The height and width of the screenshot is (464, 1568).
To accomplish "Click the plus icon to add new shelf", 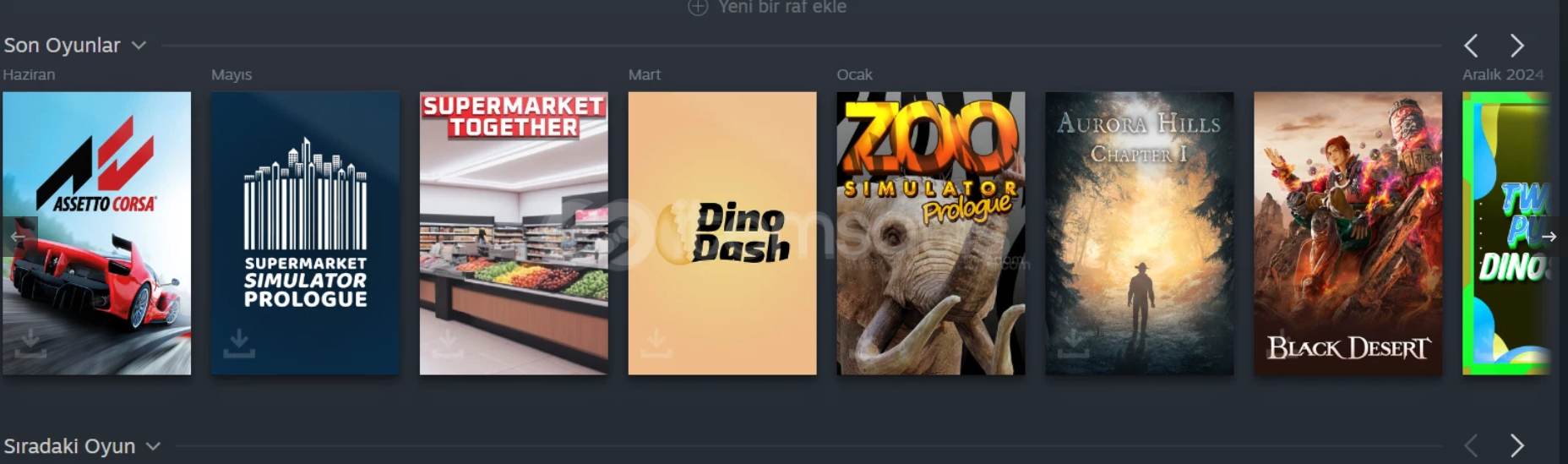I will pyautogui.click(x=698, y=8).
